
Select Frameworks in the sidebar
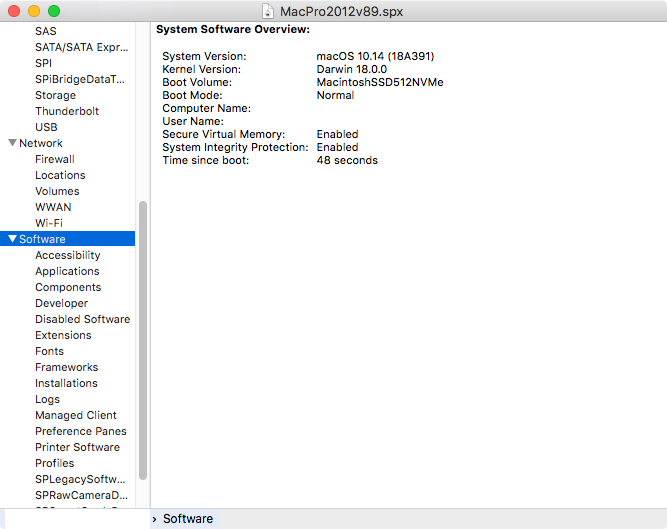pos(66,367)
